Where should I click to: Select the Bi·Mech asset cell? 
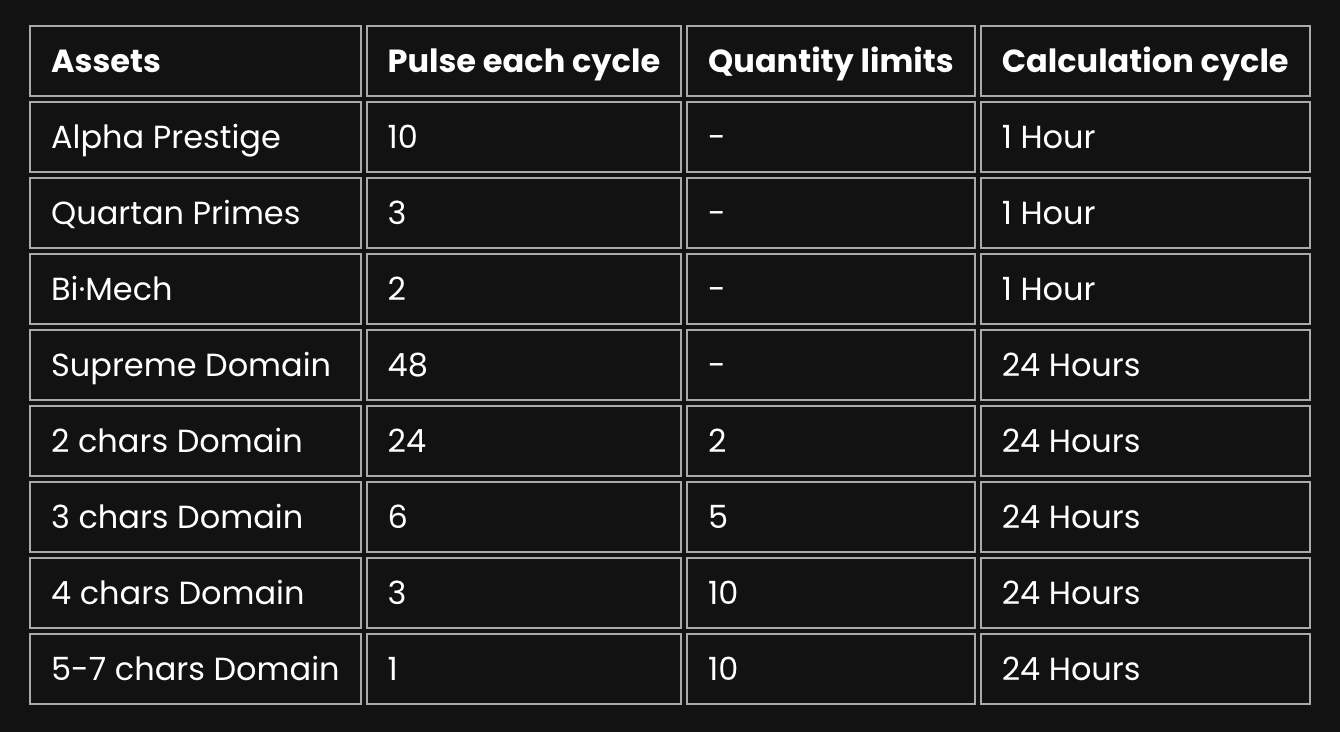click(x=195, y=289)
